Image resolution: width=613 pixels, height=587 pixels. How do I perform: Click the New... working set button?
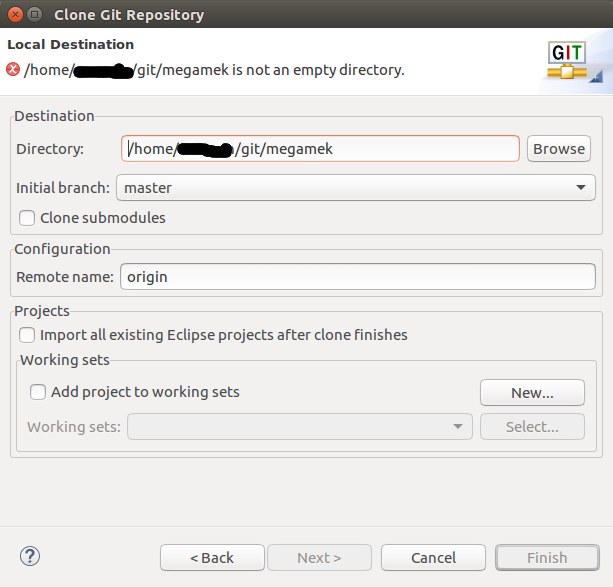click(x=532, y=393)
